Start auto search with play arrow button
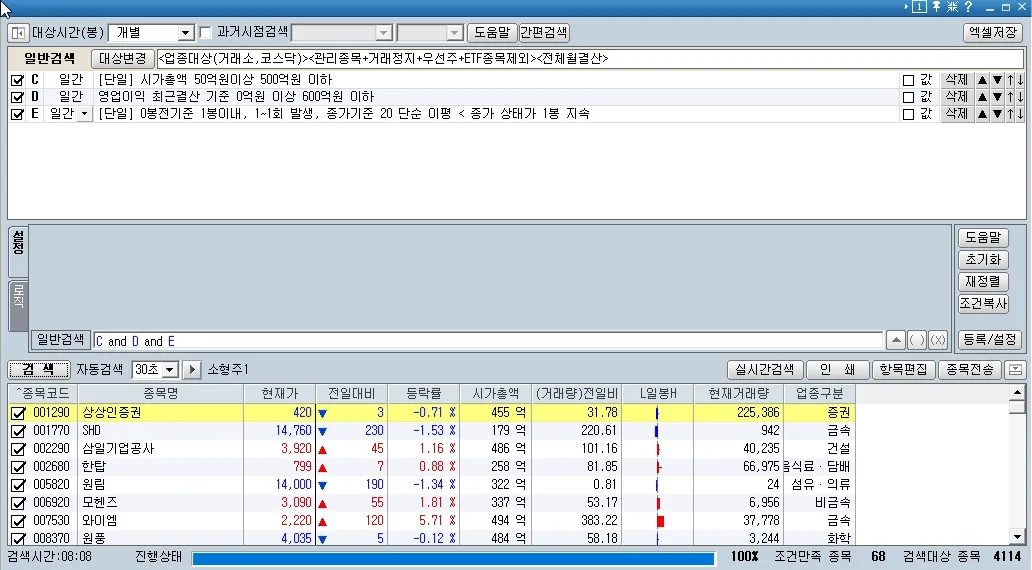 click(x=192, y=370)
